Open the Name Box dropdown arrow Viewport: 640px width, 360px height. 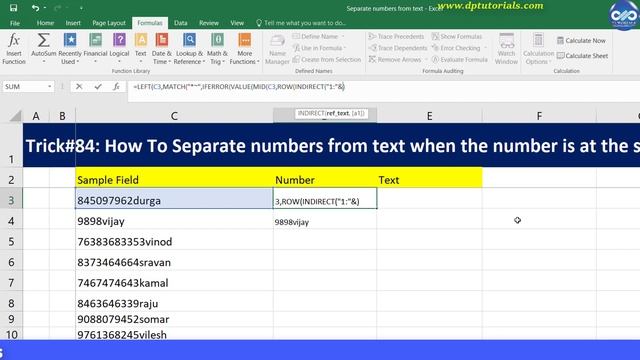[49, 87]
